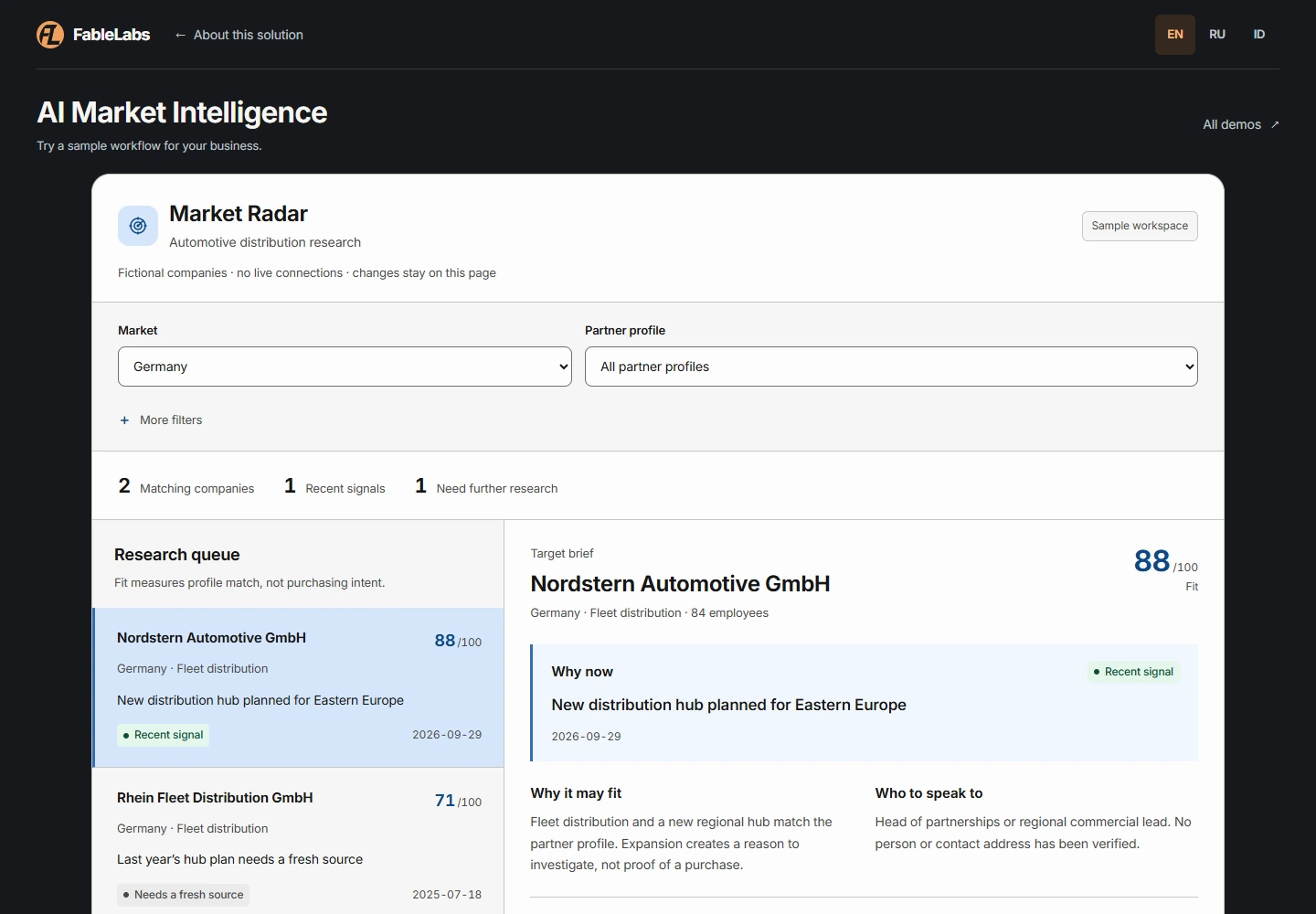Switch language to EN

1175,35
